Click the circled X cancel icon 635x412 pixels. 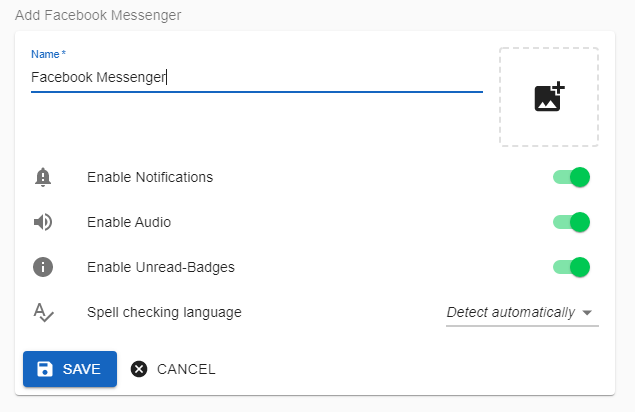139,369
